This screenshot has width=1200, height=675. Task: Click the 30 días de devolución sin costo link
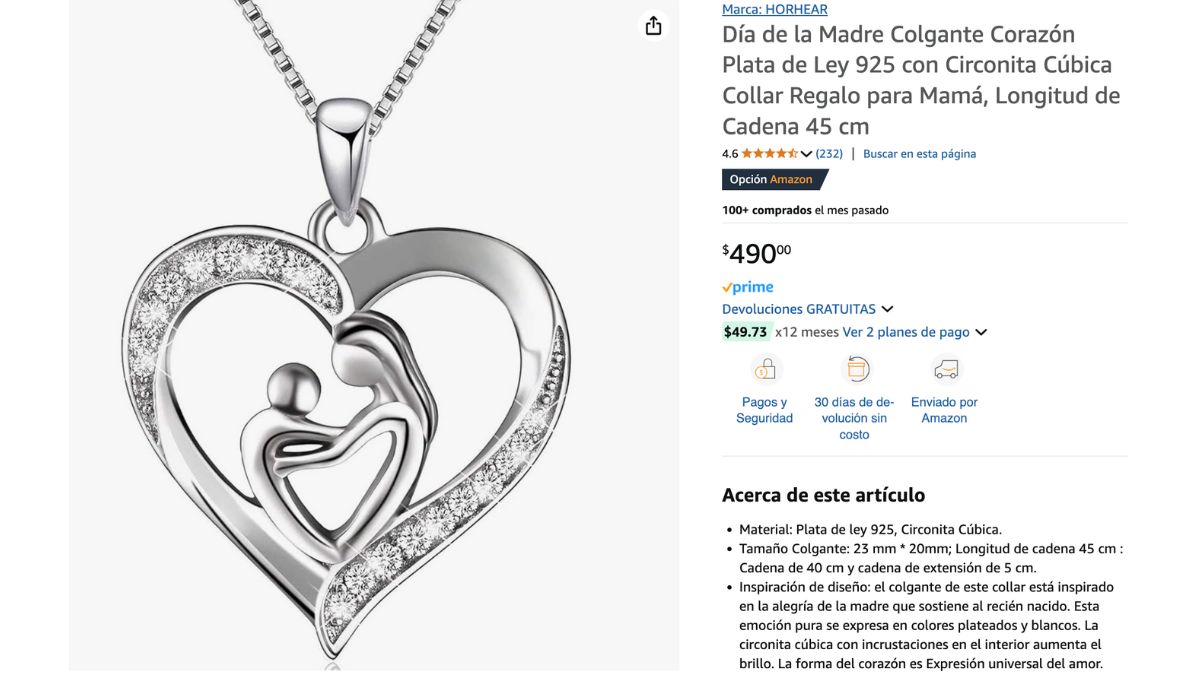[x=855, y=418]
